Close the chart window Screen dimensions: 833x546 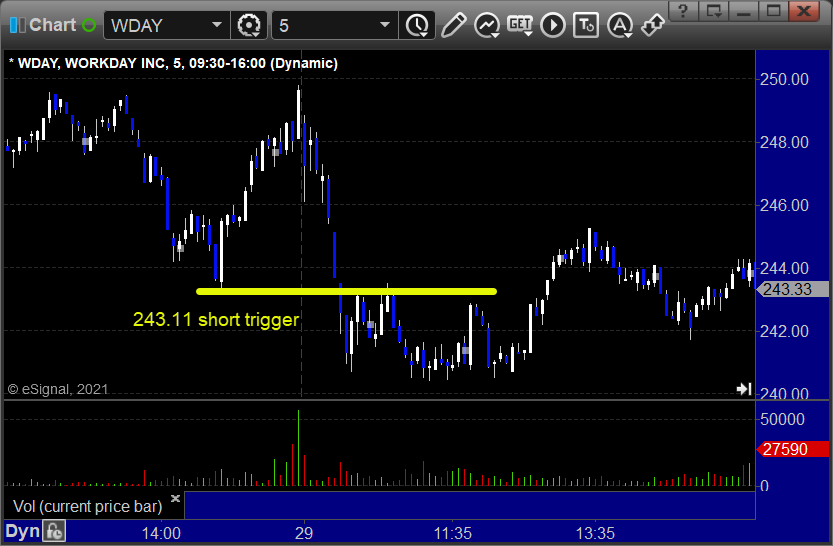click(804, 11)
